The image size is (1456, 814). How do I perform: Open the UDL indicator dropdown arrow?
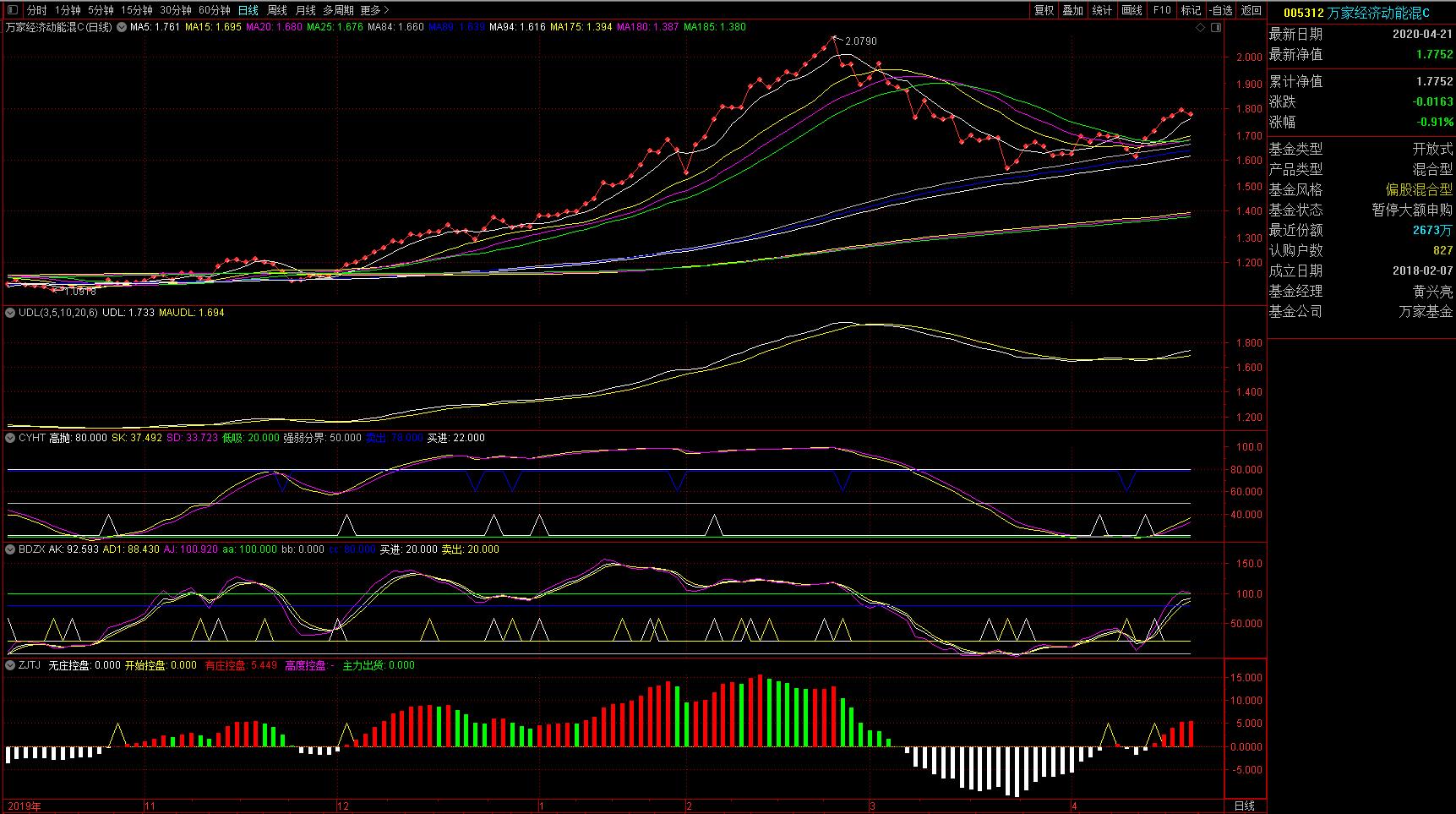click(x=11, y=313)
